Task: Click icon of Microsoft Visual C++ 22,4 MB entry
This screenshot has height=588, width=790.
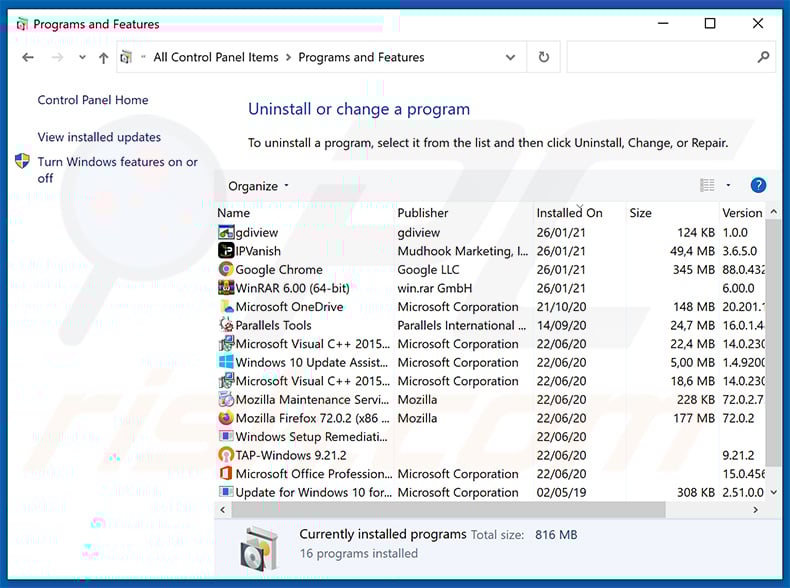Action: click(x=226, y=344)
